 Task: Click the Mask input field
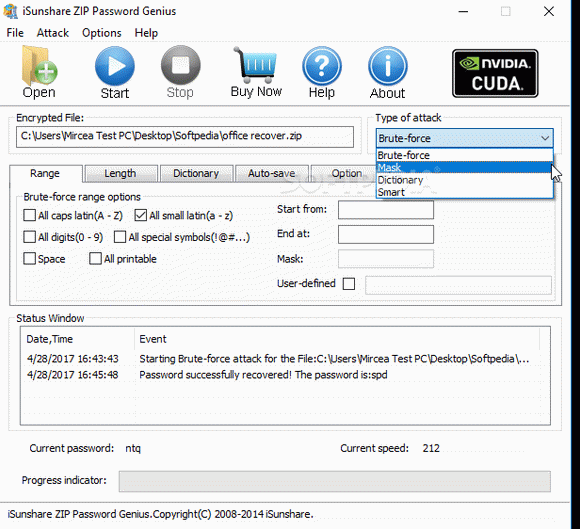[x=386, y=259]
